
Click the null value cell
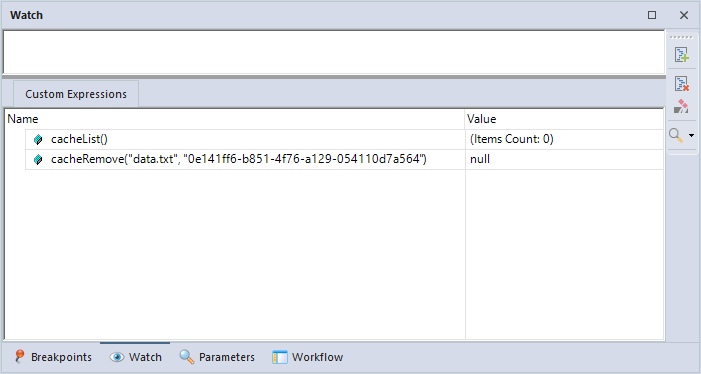pyautogui.click(x=564, y=159)
